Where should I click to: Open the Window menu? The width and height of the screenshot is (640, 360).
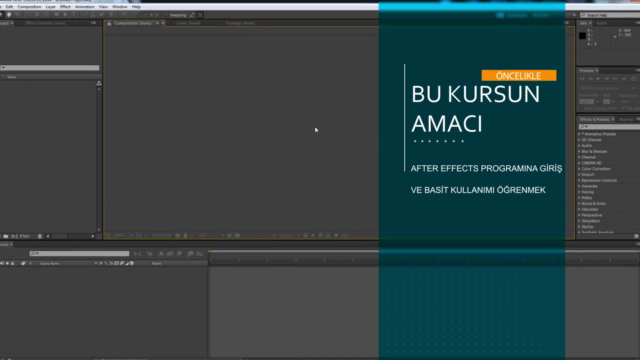pyautogui.click(x=120, y=7)
